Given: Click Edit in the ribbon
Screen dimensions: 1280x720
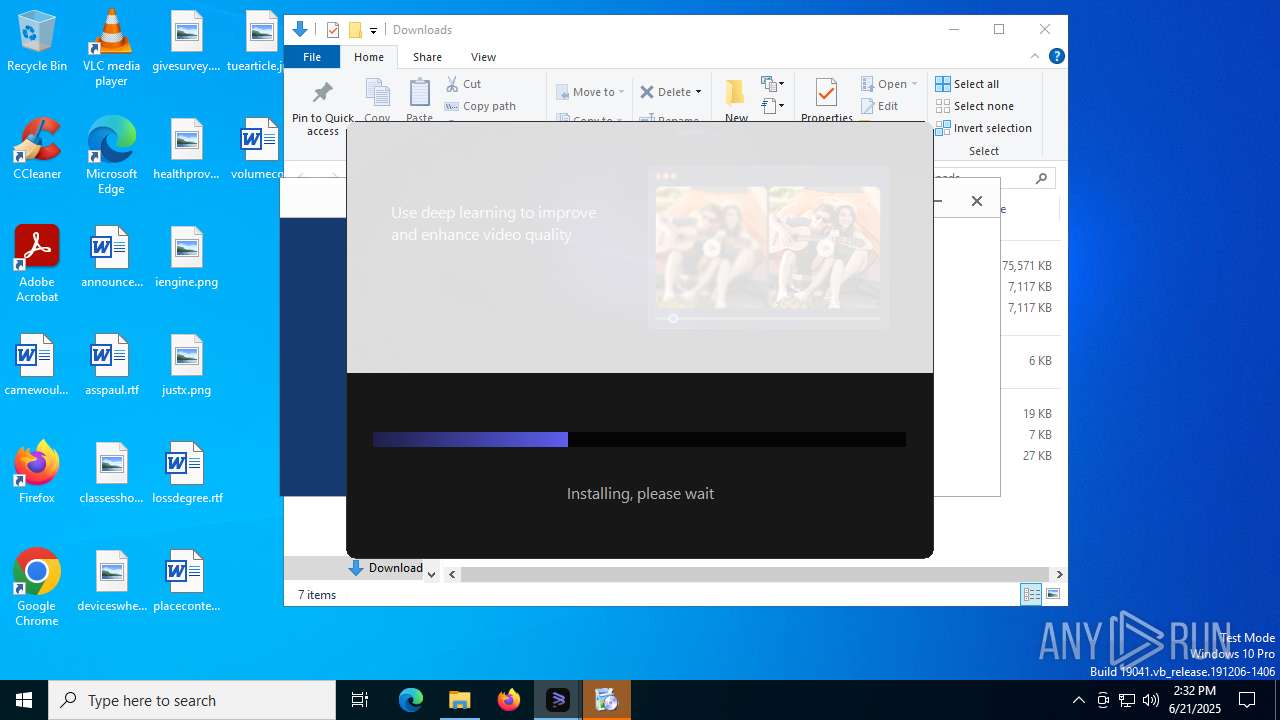Looking at the screenshot, I should (879, 106).
